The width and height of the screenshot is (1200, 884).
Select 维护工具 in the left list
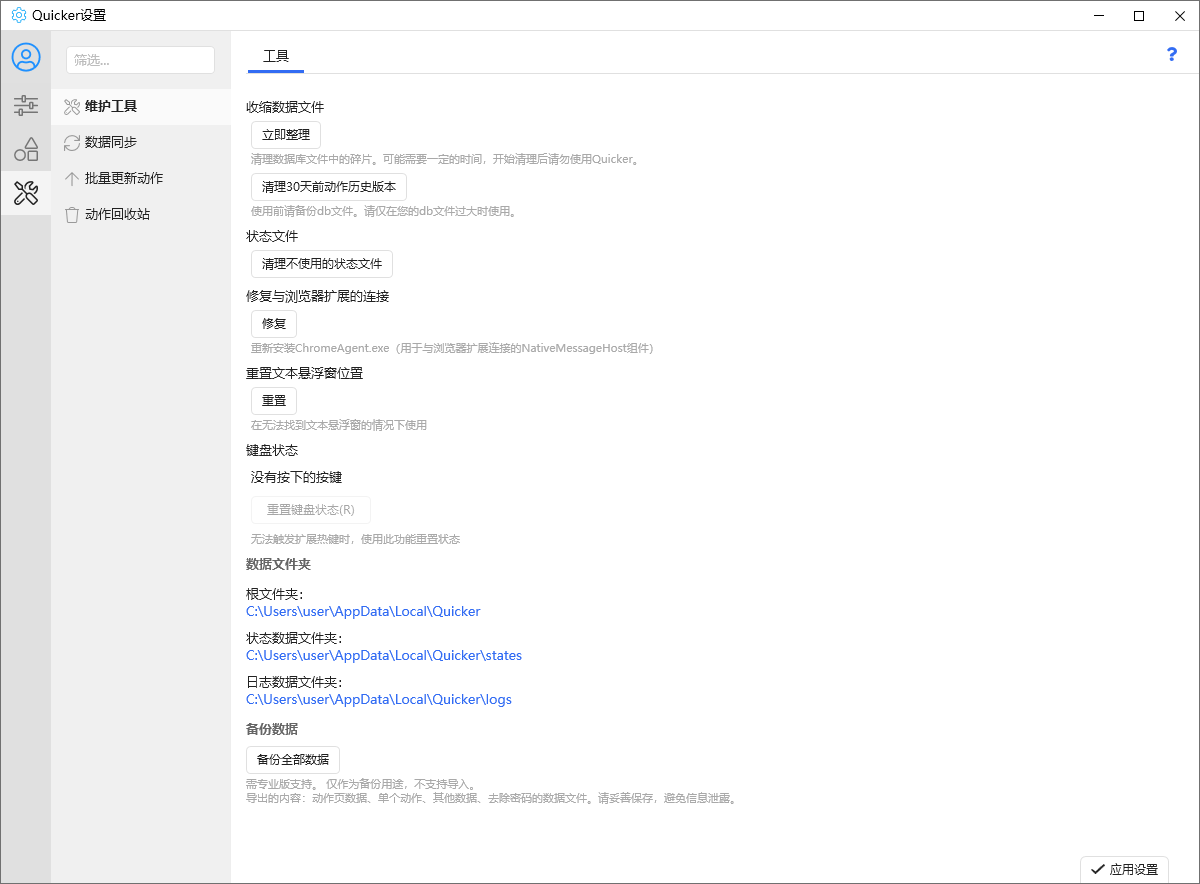[x=110, y=106]
